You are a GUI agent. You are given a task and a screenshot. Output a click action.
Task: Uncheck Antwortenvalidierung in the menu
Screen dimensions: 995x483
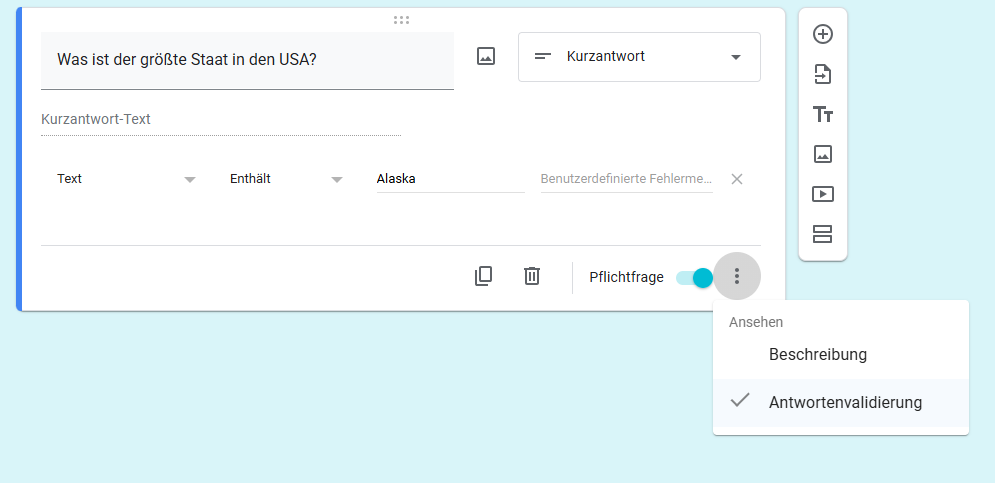point(841,402)
